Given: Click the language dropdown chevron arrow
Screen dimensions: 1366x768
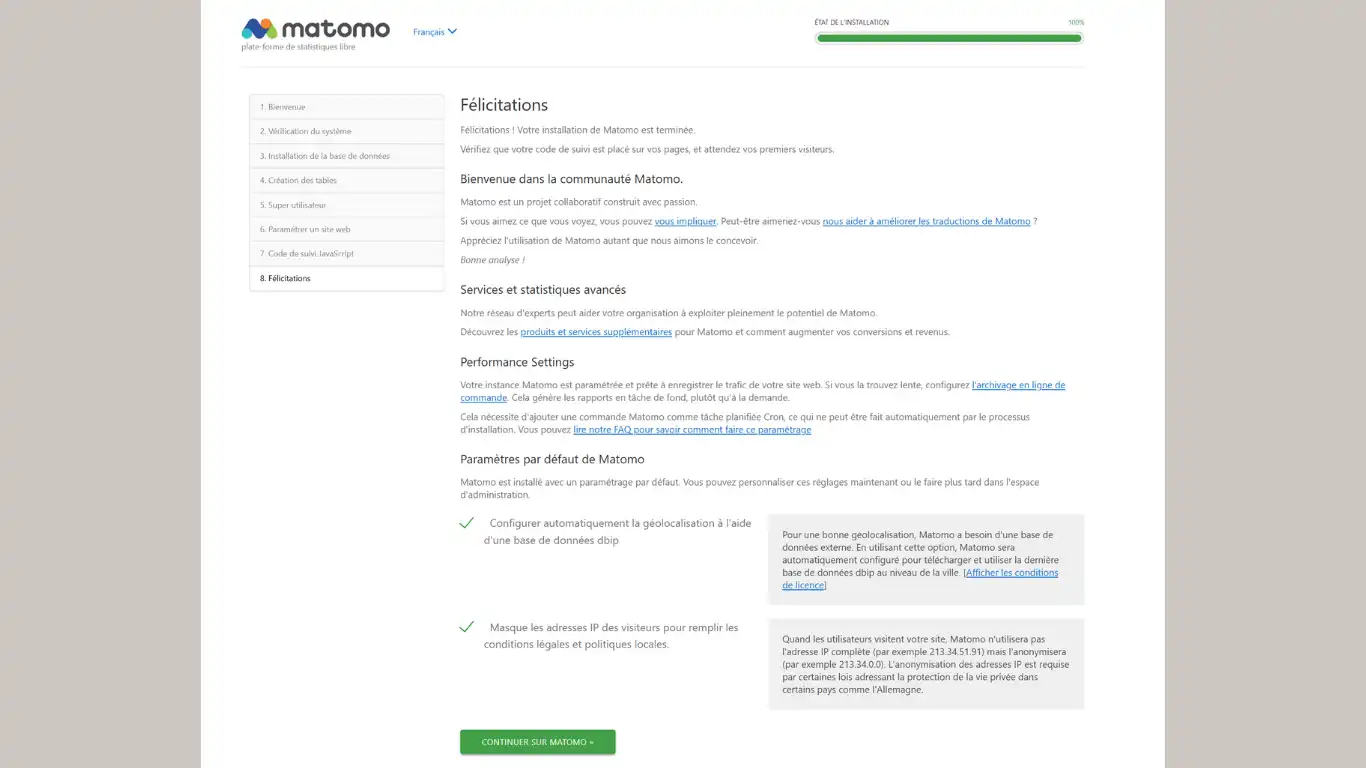Looking at the screenshot, I should (452, 32).
